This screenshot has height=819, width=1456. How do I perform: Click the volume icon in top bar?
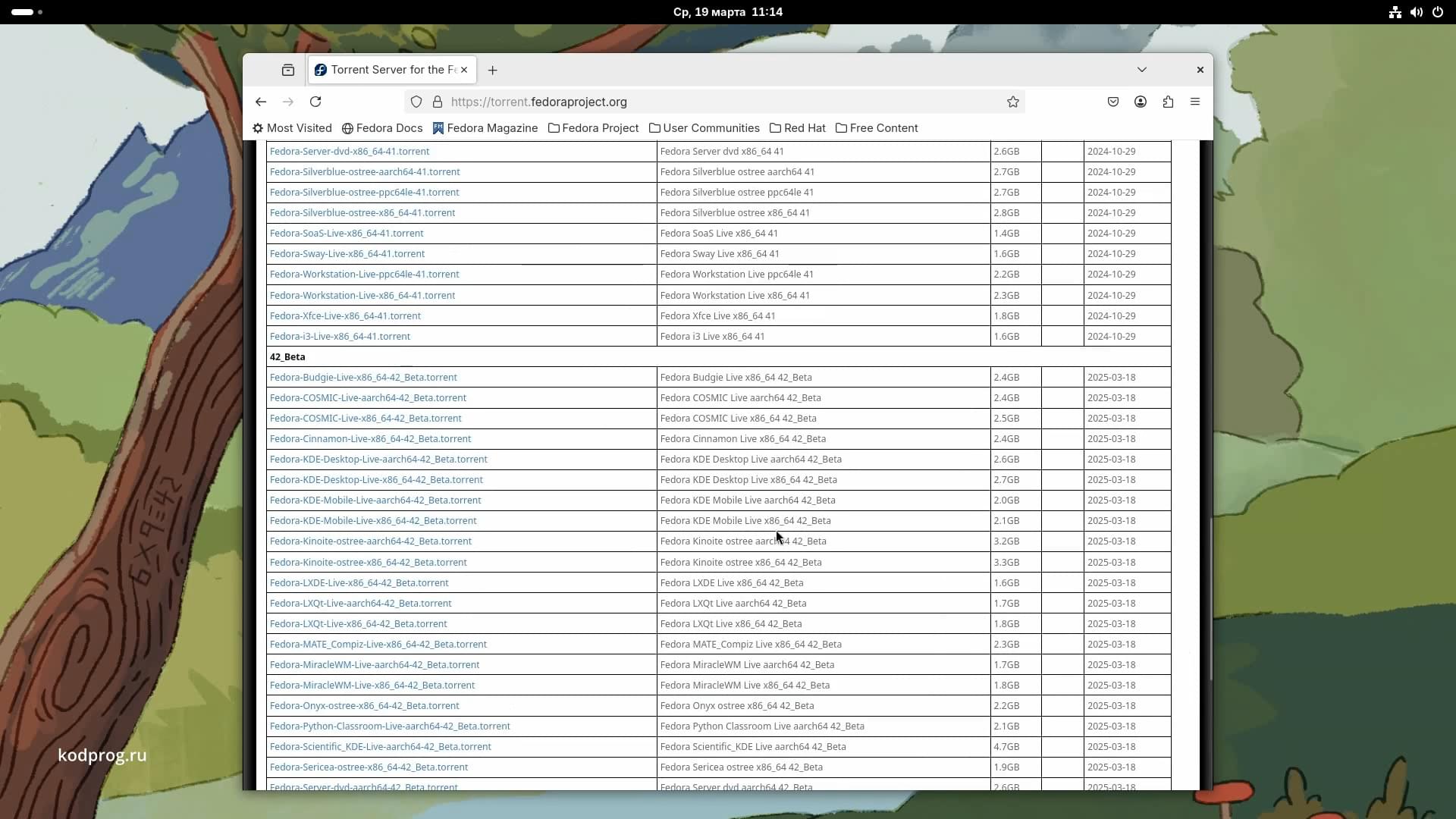1417,12
